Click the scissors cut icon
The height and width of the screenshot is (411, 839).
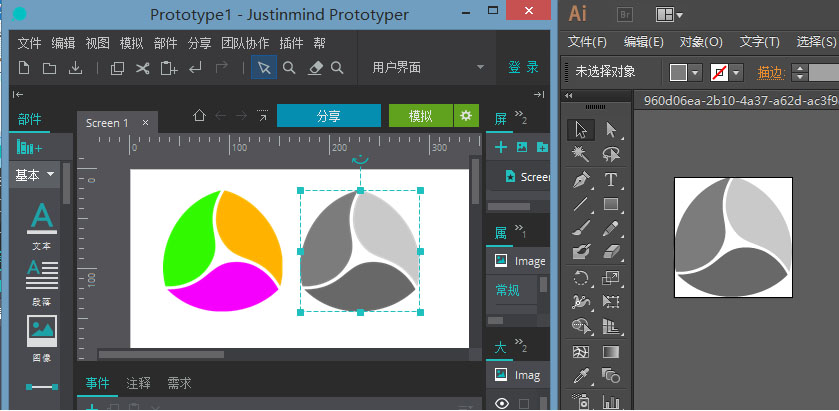[142, 68]
